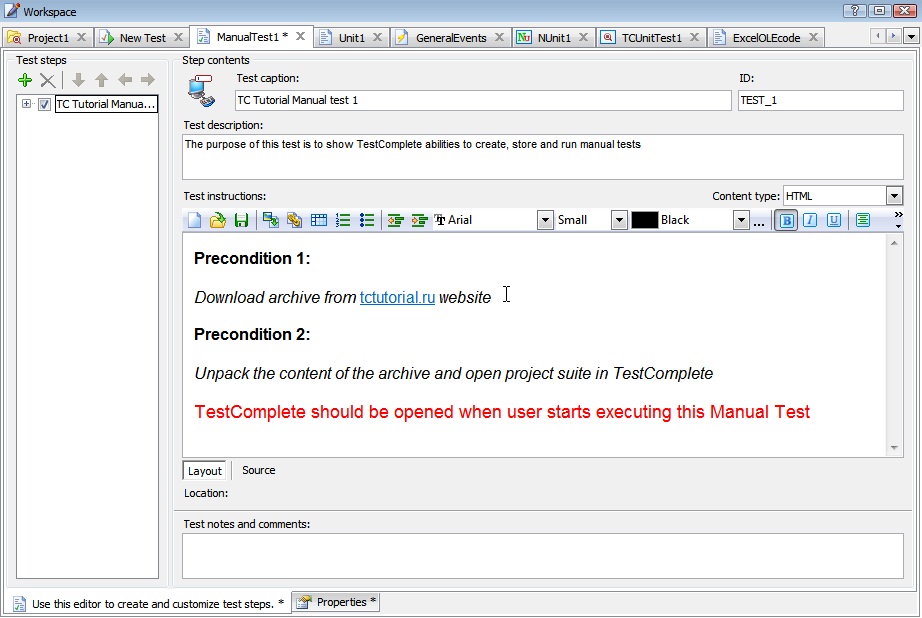Close the NUnit1 tab
922x618 pixels.
pos(583,37)
